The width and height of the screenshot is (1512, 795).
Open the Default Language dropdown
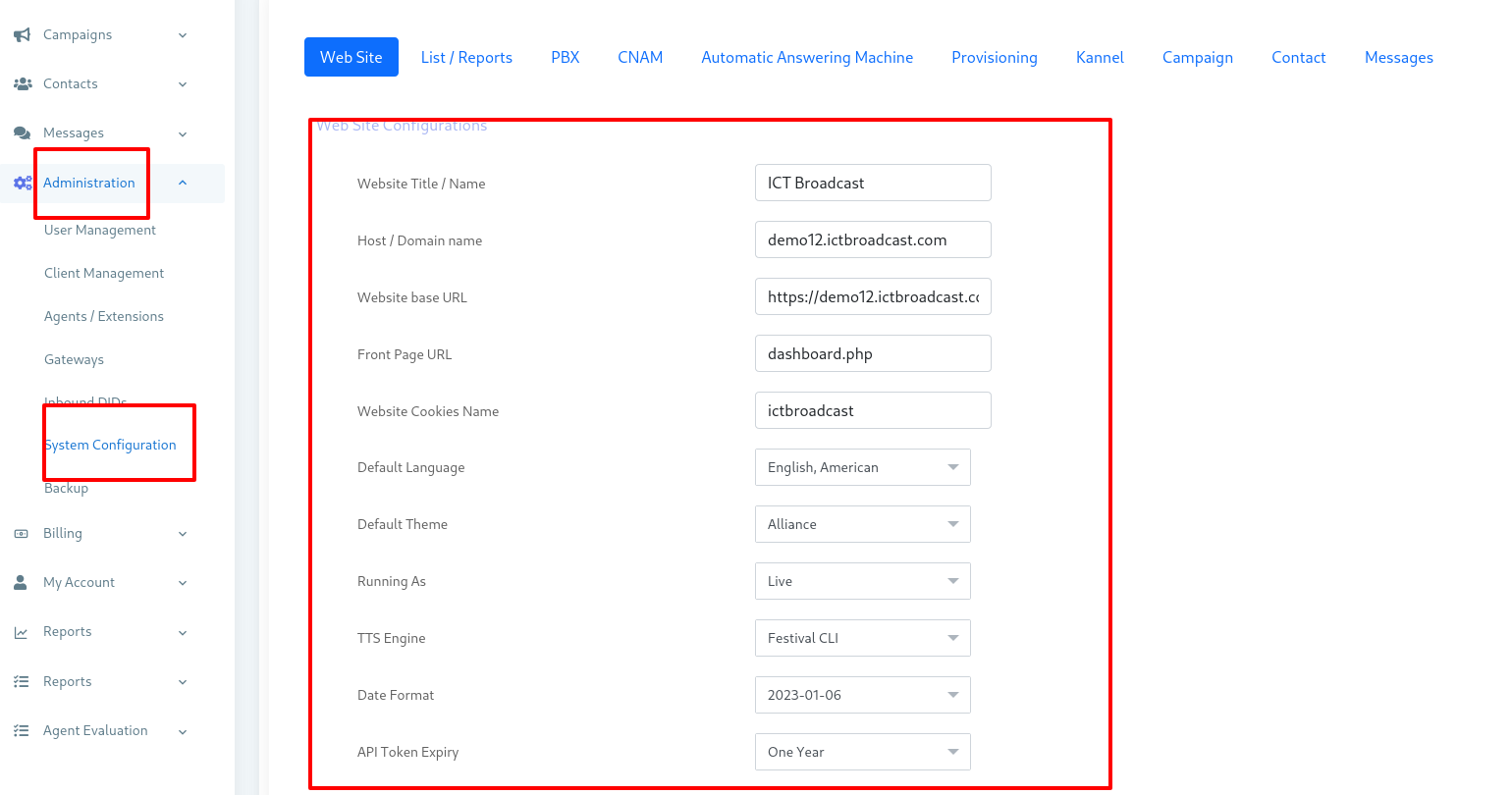(862, 467)
